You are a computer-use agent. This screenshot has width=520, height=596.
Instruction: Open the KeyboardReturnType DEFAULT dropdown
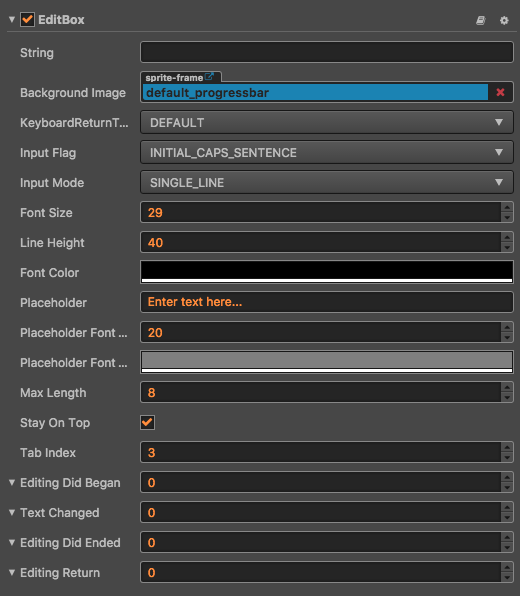tap(327, 122)
